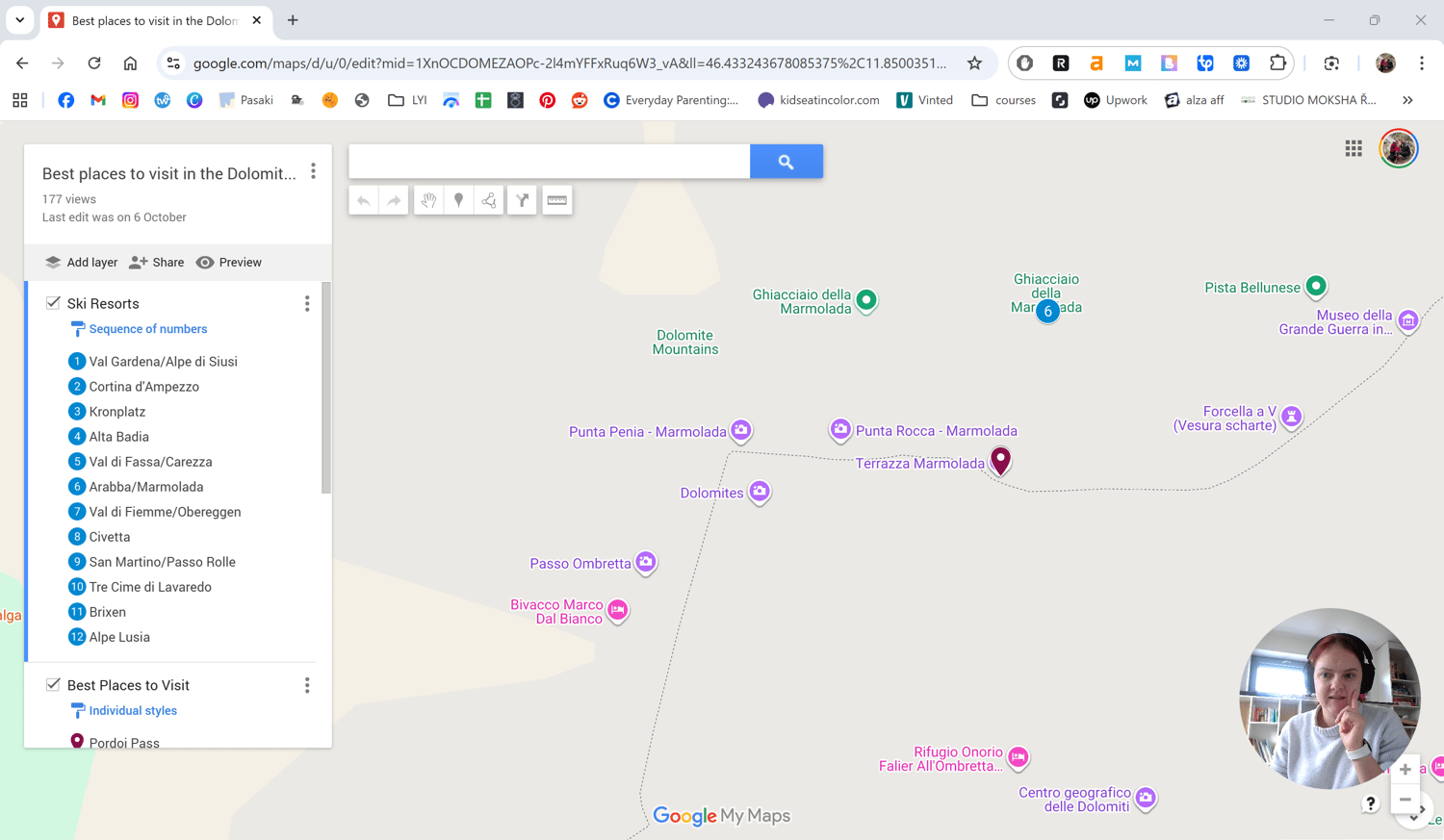
Task: Open the Chrome tab search dropdown
Action: pyautogui.click(x=19, y=20)
